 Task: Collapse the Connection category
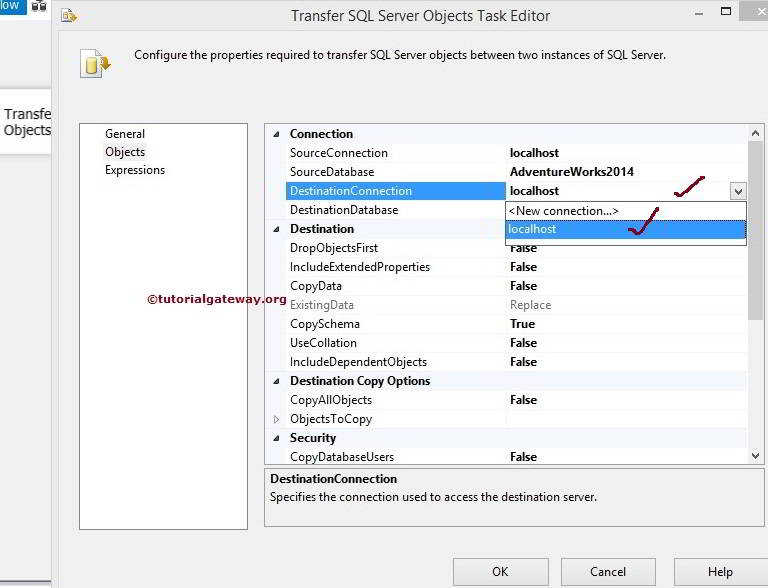coord(276,134)
